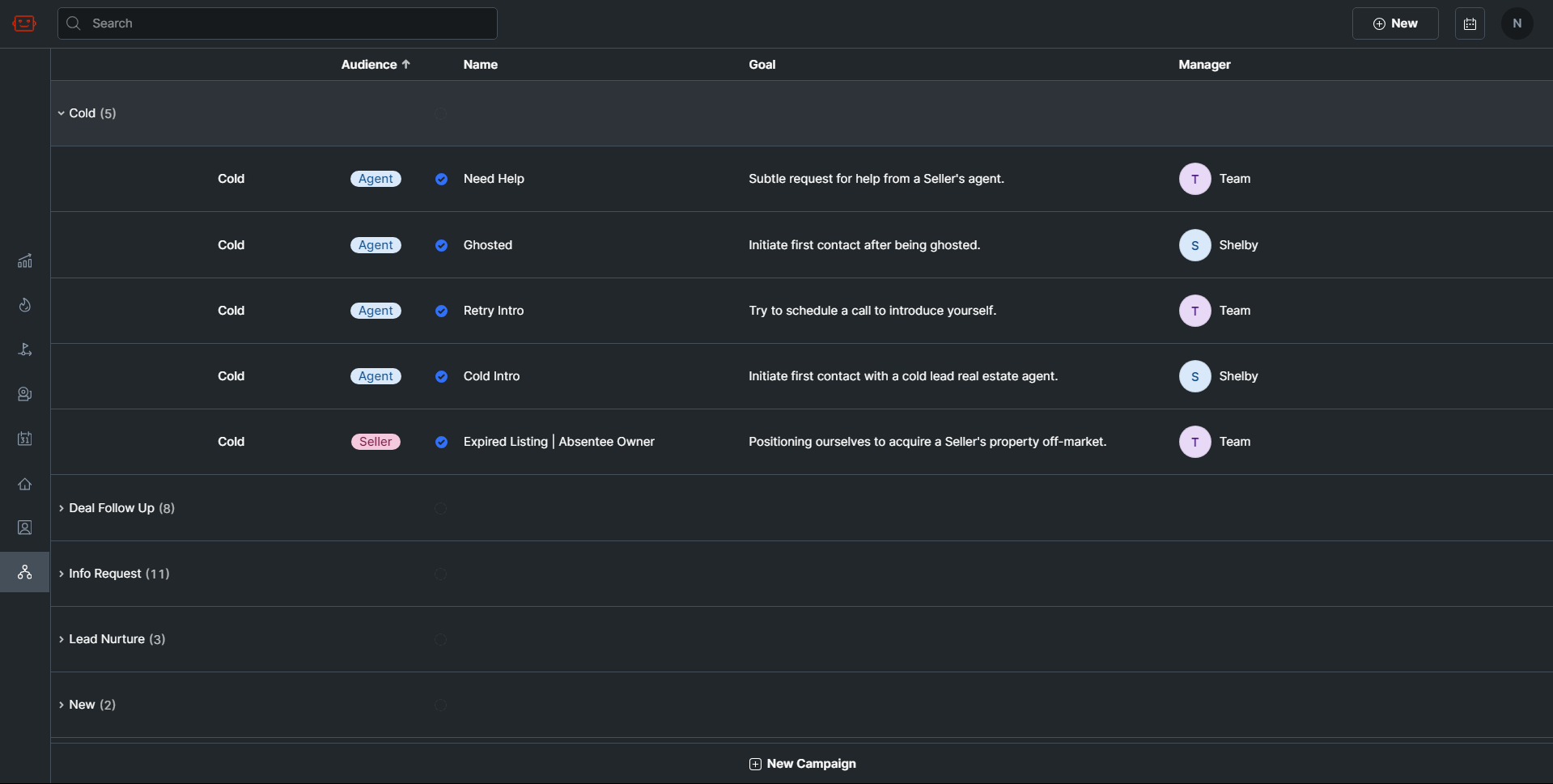Click the flame icon in sidebar
The image size is (1553, 784).
click(x=25, y=305)
